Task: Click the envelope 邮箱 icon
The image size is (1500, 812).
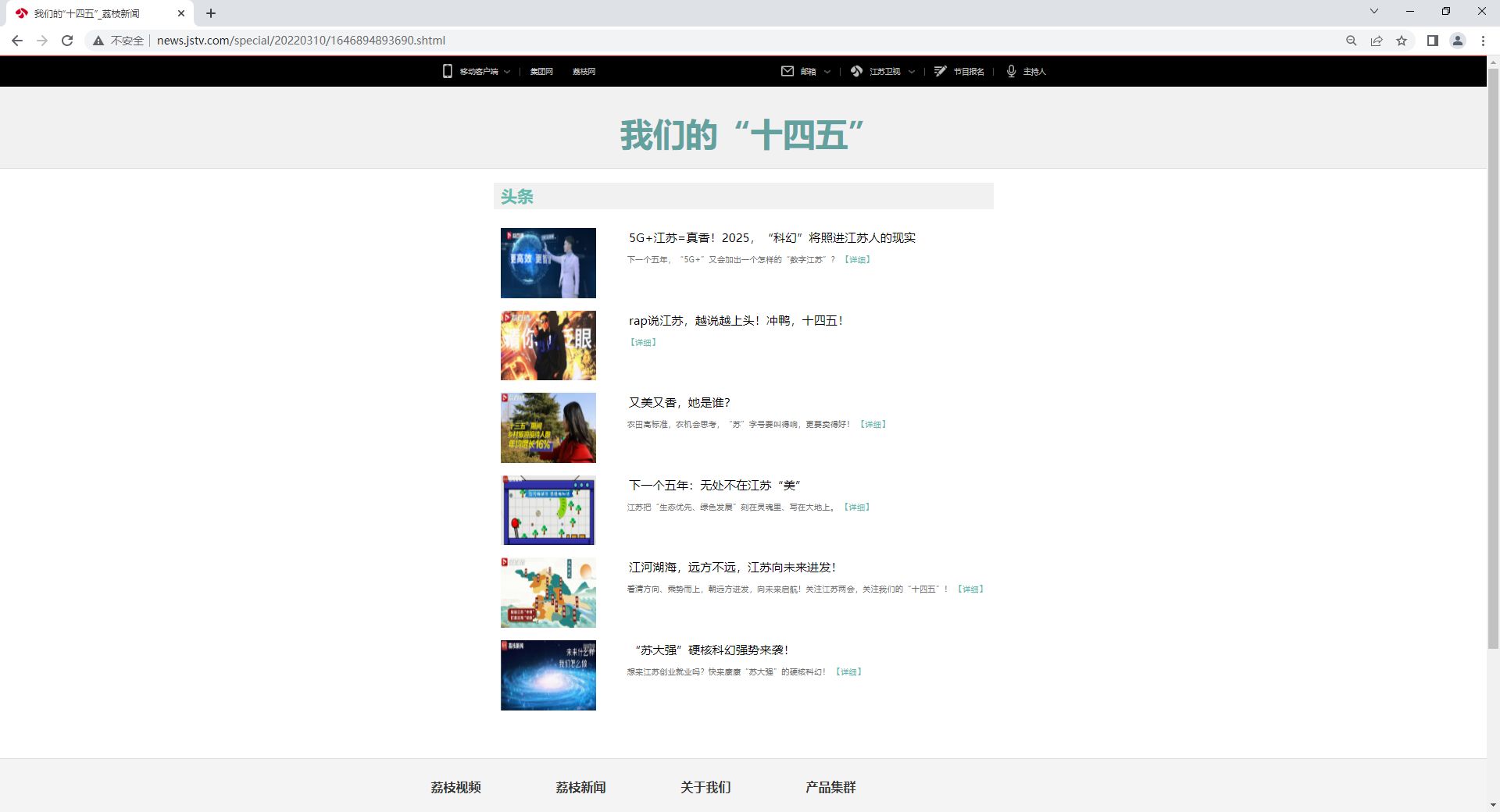Action: (787, 71)
